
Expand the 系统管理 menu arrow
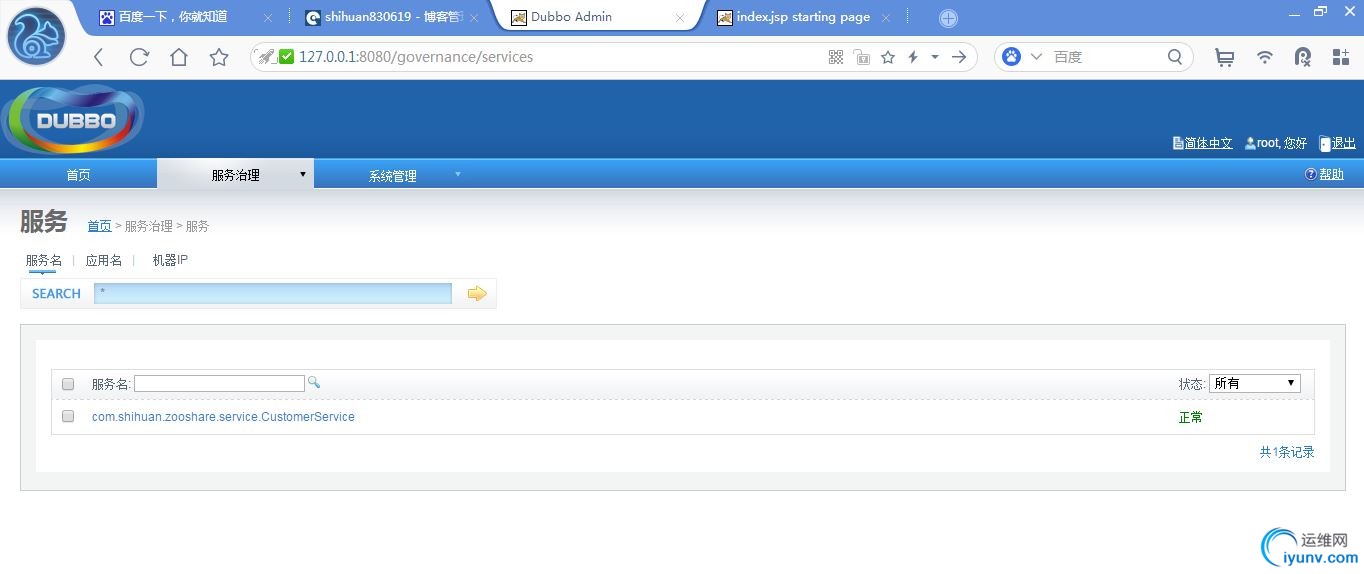click(458, 174)
